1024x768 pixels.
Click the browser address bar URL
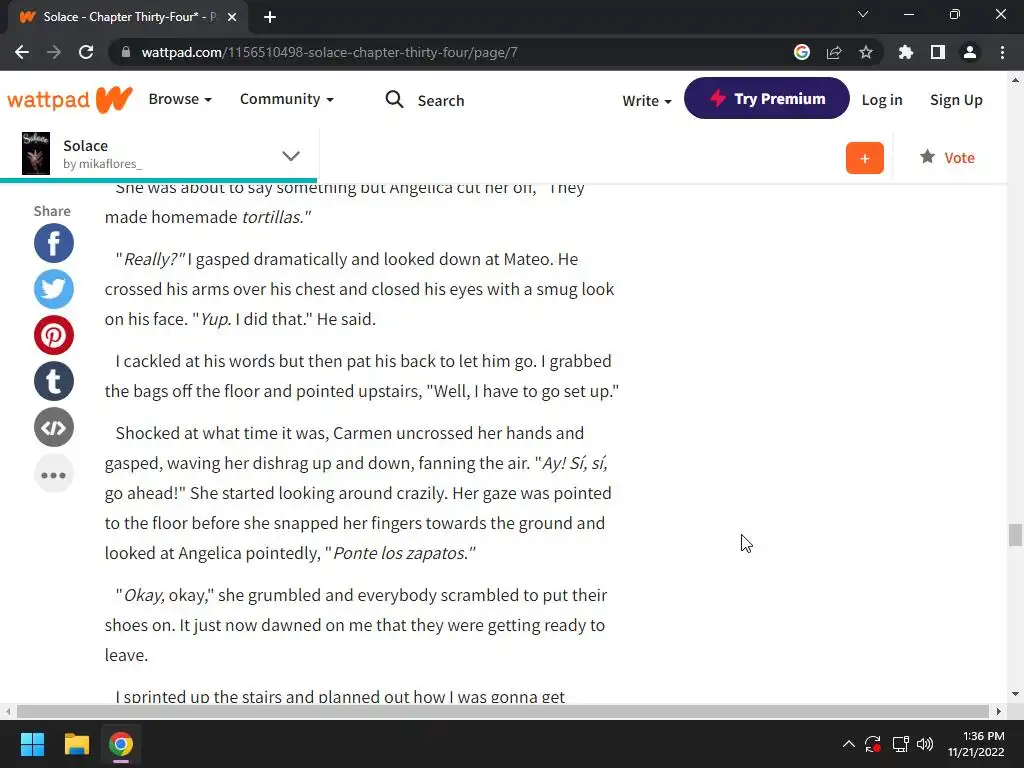point(329,52)
